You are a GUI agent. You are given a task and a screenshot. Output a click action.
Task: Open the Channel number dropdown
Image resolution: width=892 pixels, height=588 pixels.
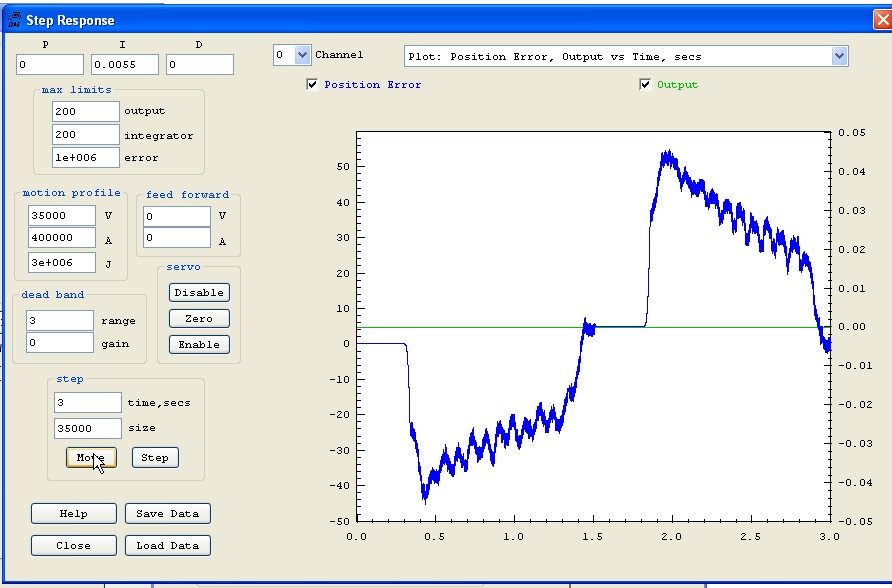point(302,55)
